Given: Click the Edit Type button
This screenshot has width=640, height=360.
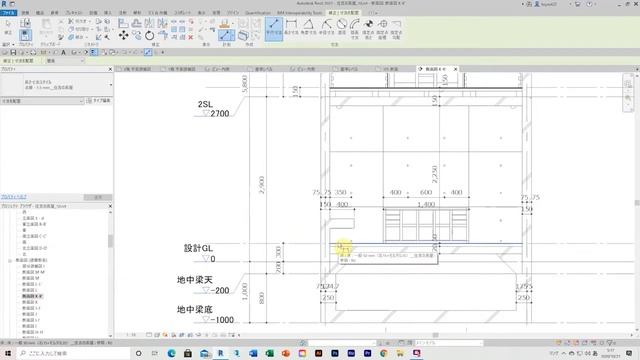Looking at the screenshot, I should pos(99,100).
